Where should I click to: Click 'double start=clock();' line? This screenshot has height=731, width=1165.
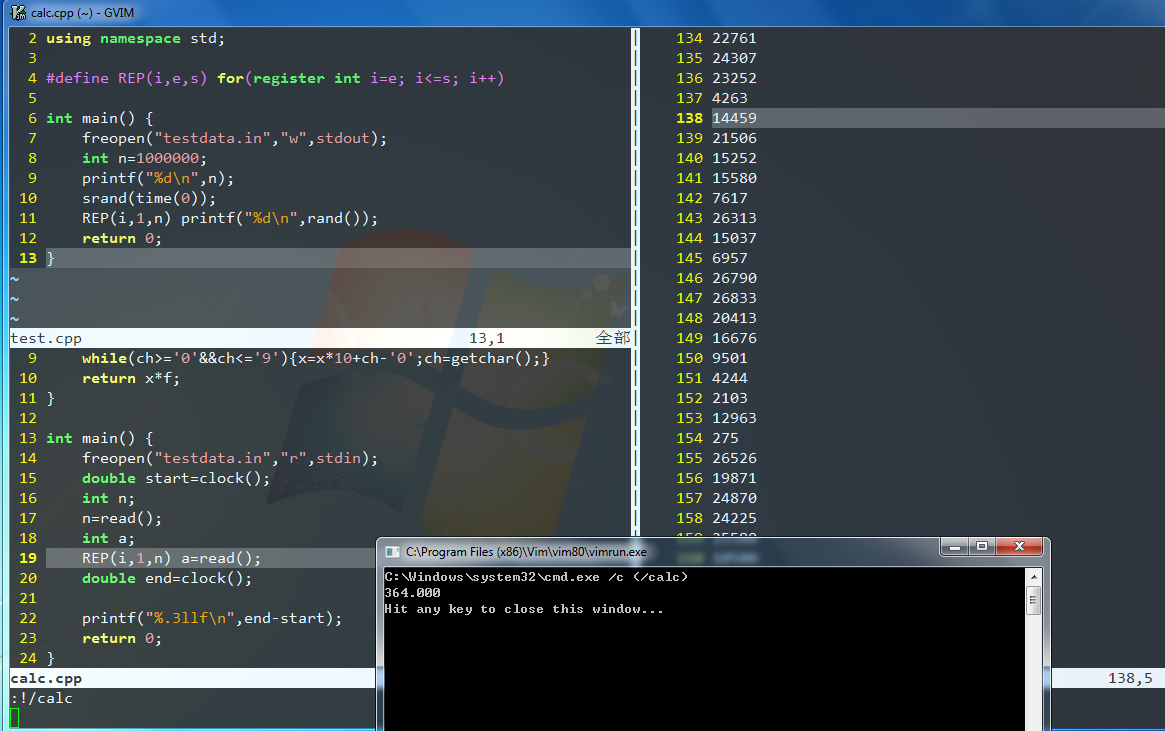click(x=176, y=479)
